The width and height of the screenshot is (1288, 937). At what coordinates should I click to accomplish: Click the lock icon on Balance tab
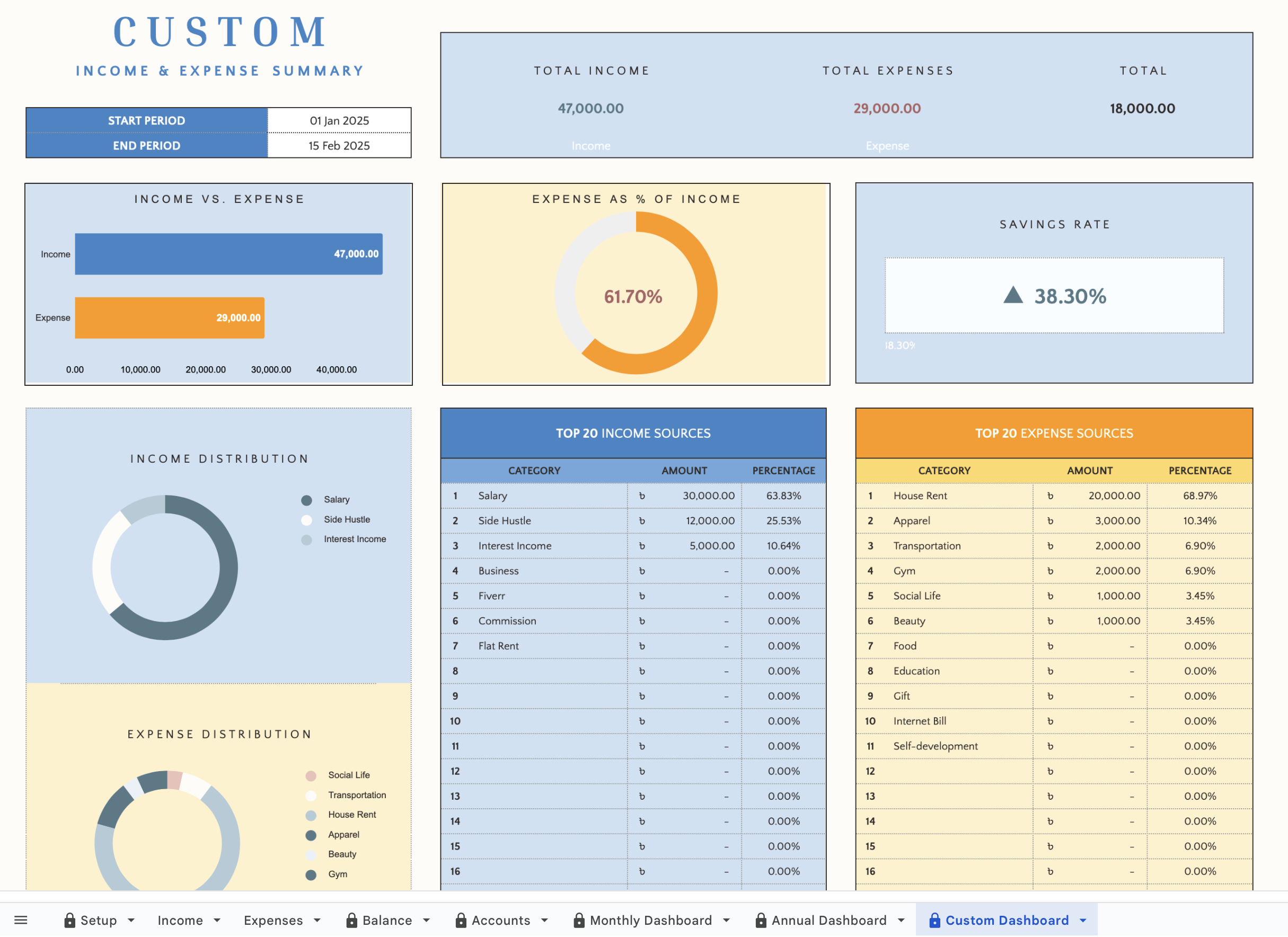pyautogui.click(x=351, y=920)
